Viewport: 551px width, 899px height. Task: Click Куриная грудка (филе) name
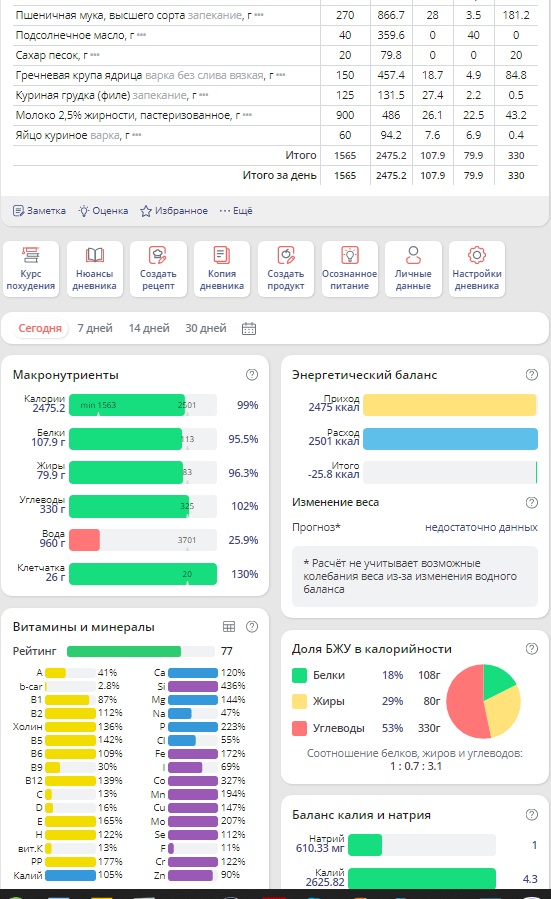pos(73,96)
